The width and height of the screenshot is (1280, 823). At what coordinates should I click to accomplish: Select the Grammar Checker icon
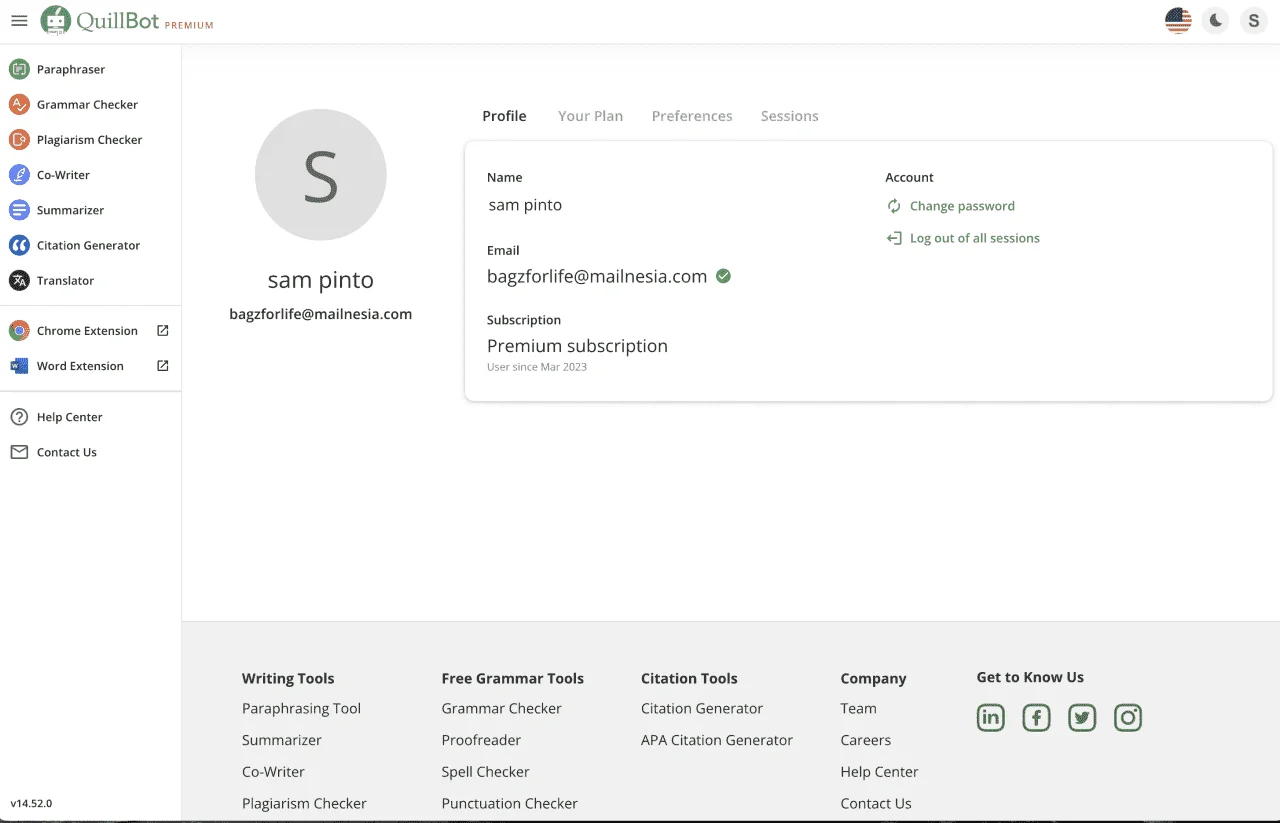(x=19, y=104)
